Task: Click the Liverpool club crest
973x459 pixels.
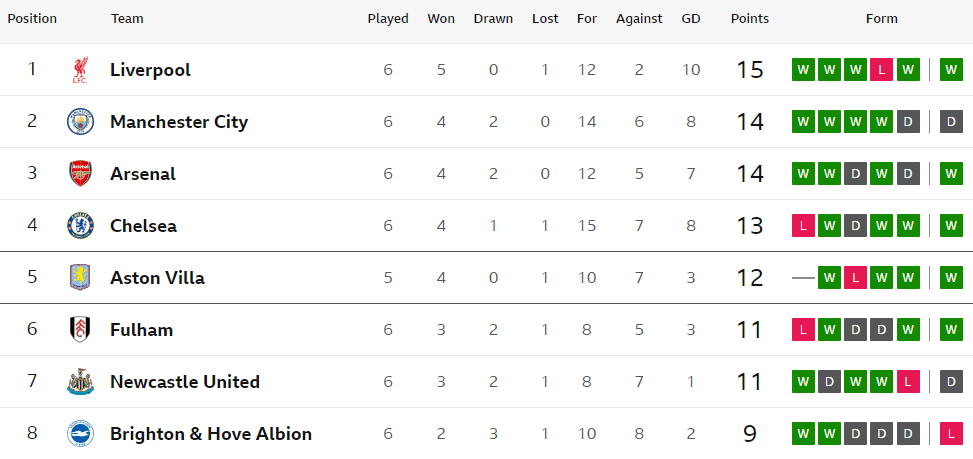Action: (x=80, y=69)
